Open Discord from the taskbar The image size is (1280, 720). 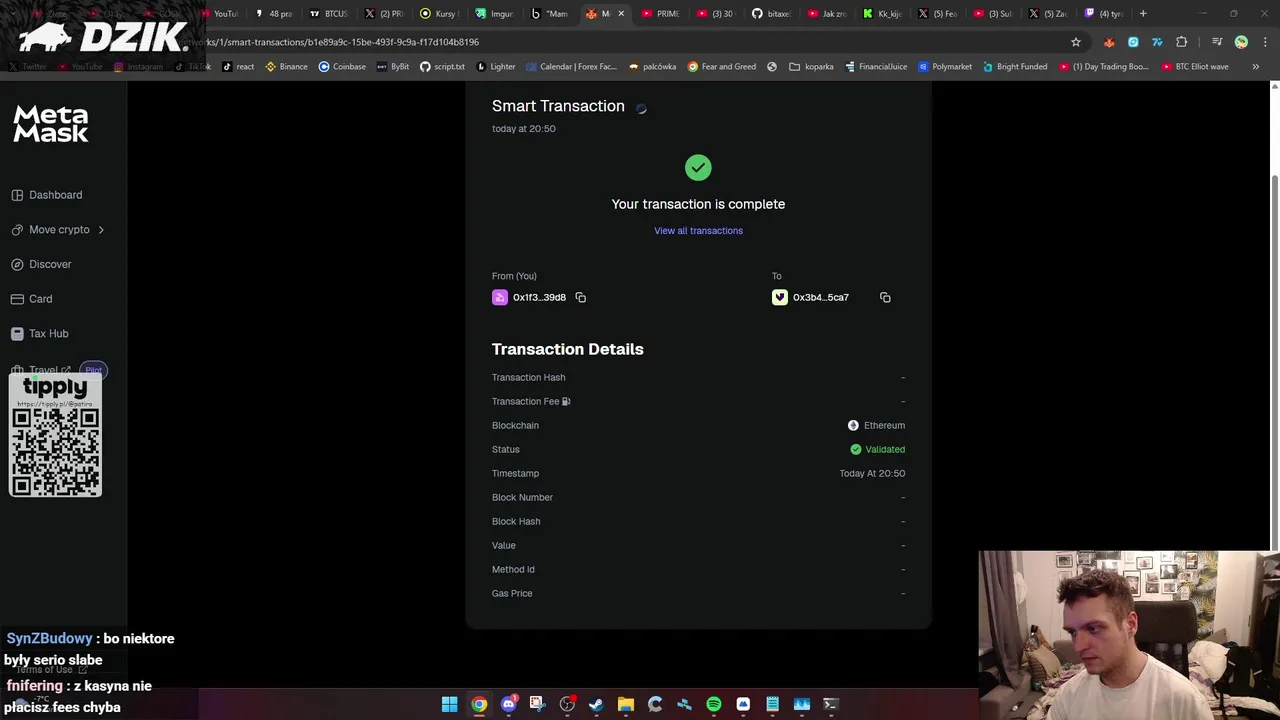pos(508,704)
